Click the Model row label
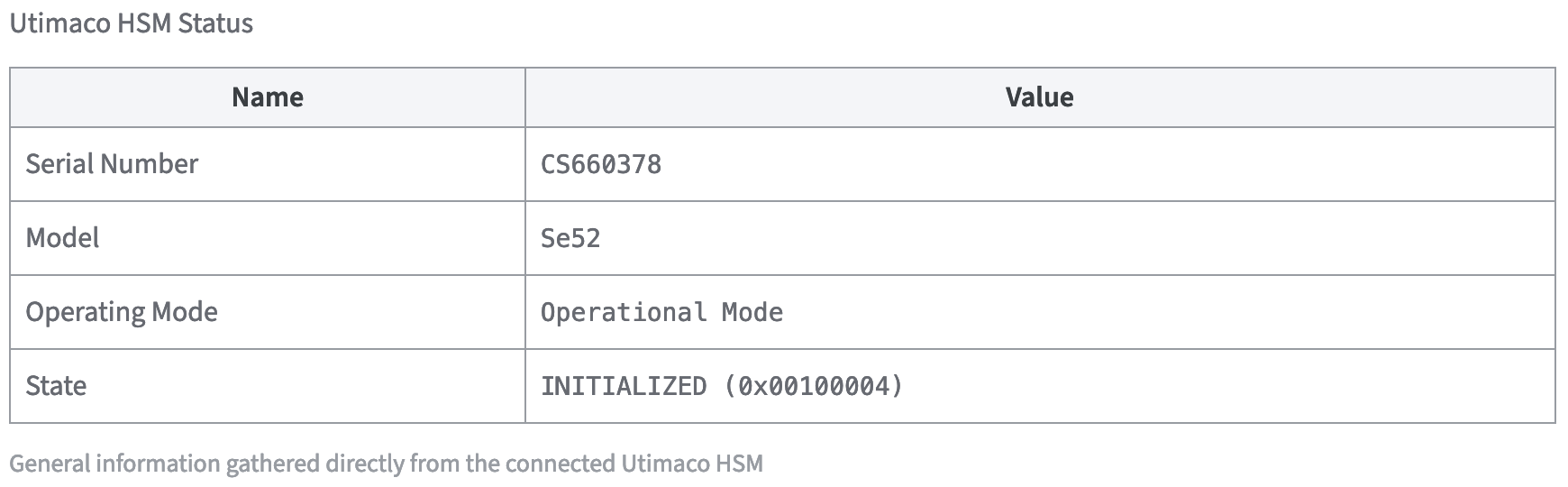 (x=62, y=238)
